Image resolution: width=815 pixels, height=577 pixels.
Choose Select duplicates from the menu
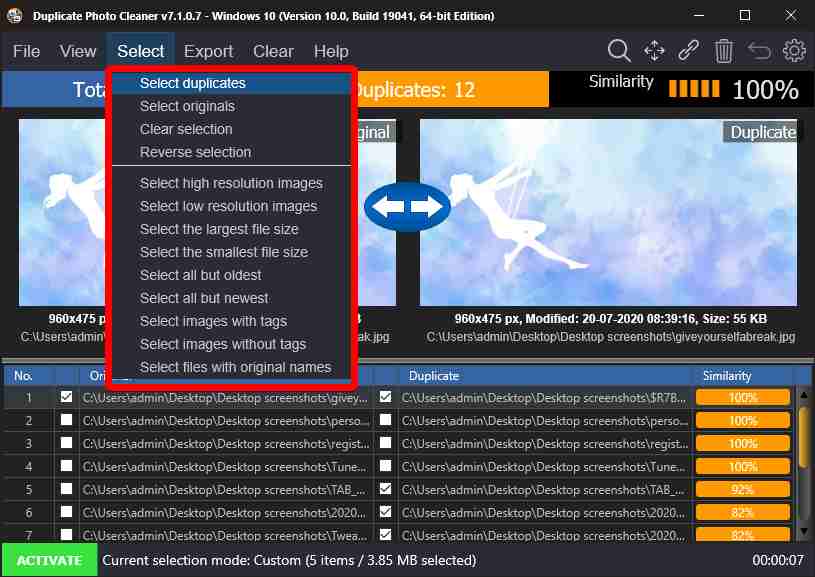pyautogui.click(x=232, y=83)
